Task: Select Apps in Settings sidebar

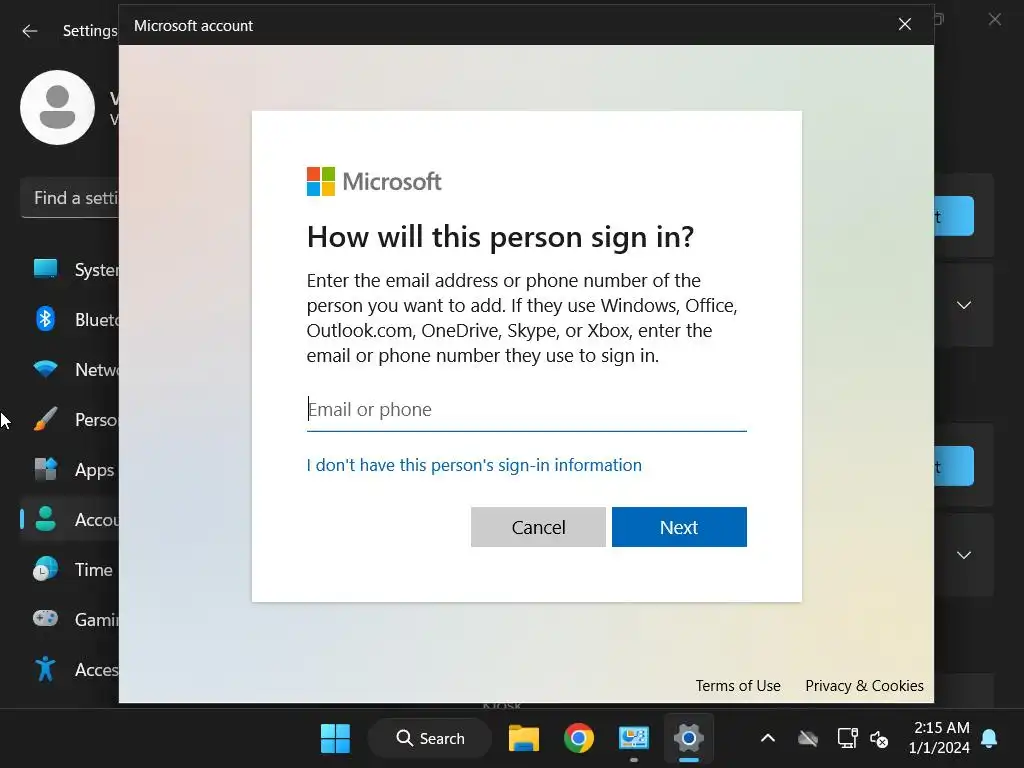Action: pyautogui.click(x=70, y=470)
